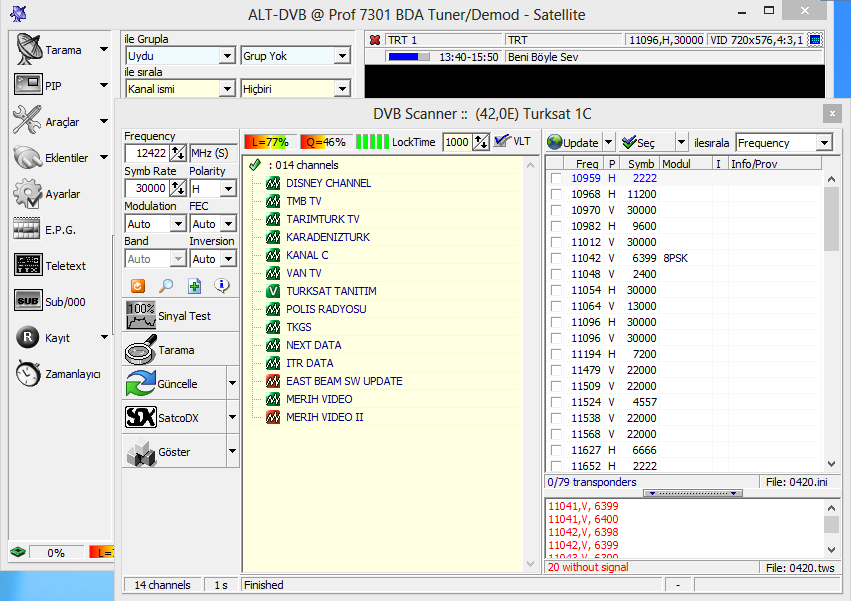Check the 10968 H 11200 transponder box
The width and height of the screenshot is (851, 601).
click(x=556, y=194)
